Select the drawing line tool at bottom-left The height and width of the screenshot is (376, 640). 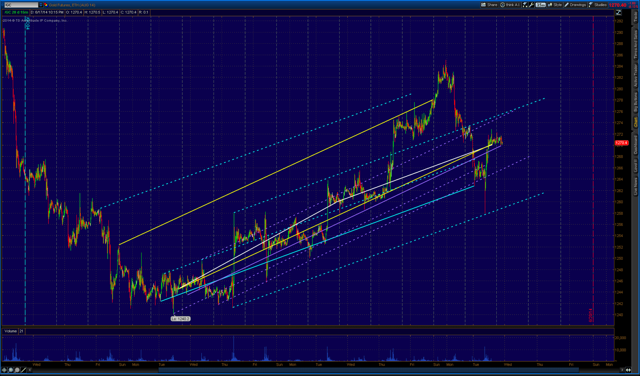(23, 370)
